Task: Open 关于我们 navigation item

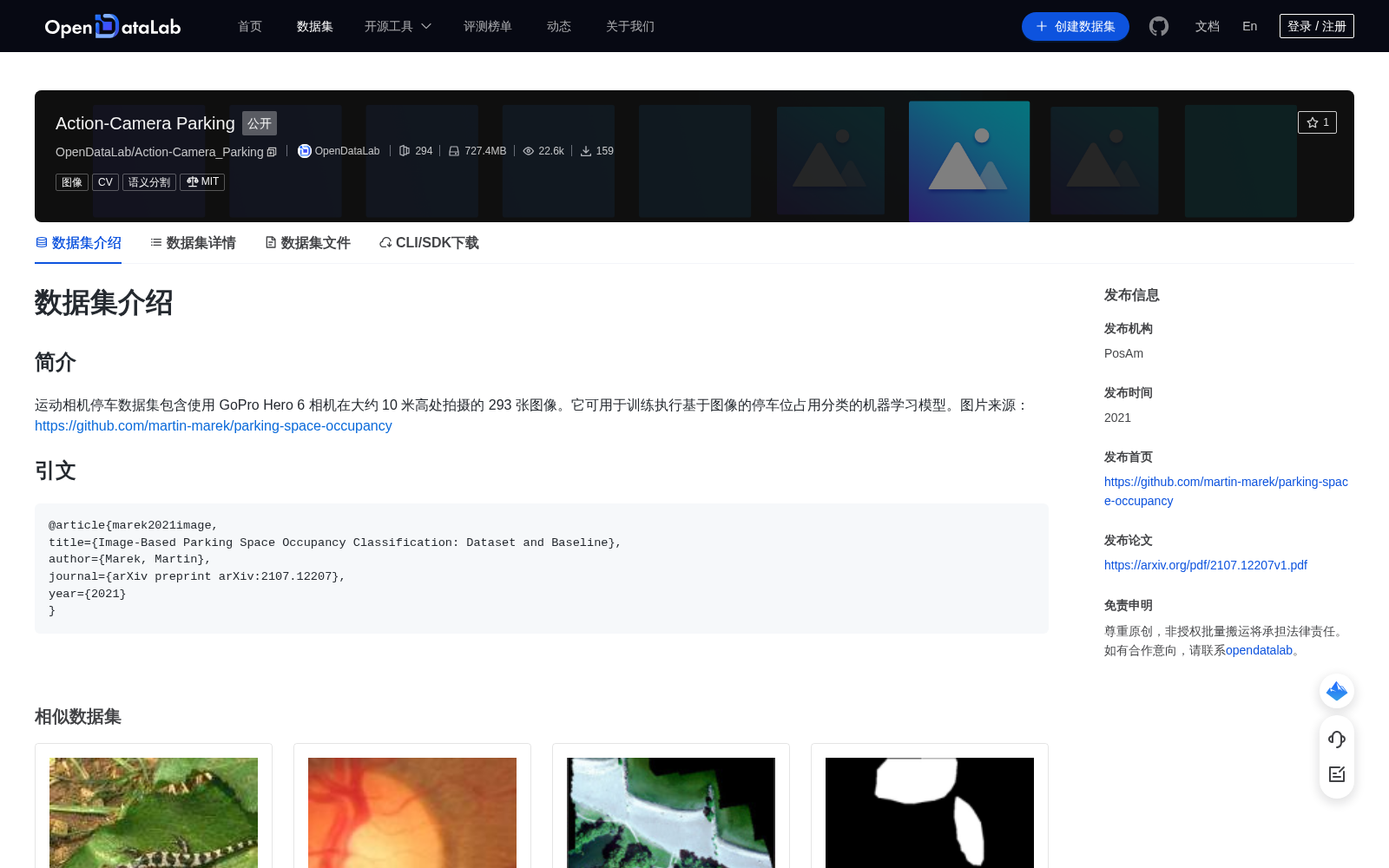Action: click(630, 26)
